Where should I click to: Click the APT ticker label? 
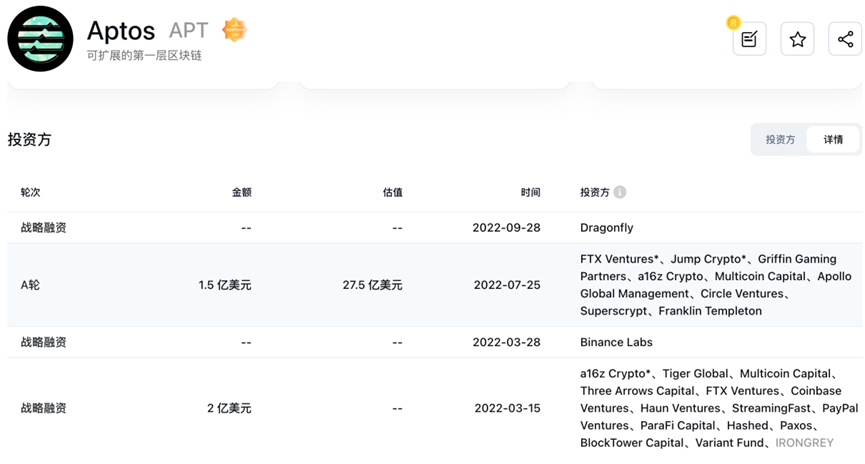(x=189, y=30)
